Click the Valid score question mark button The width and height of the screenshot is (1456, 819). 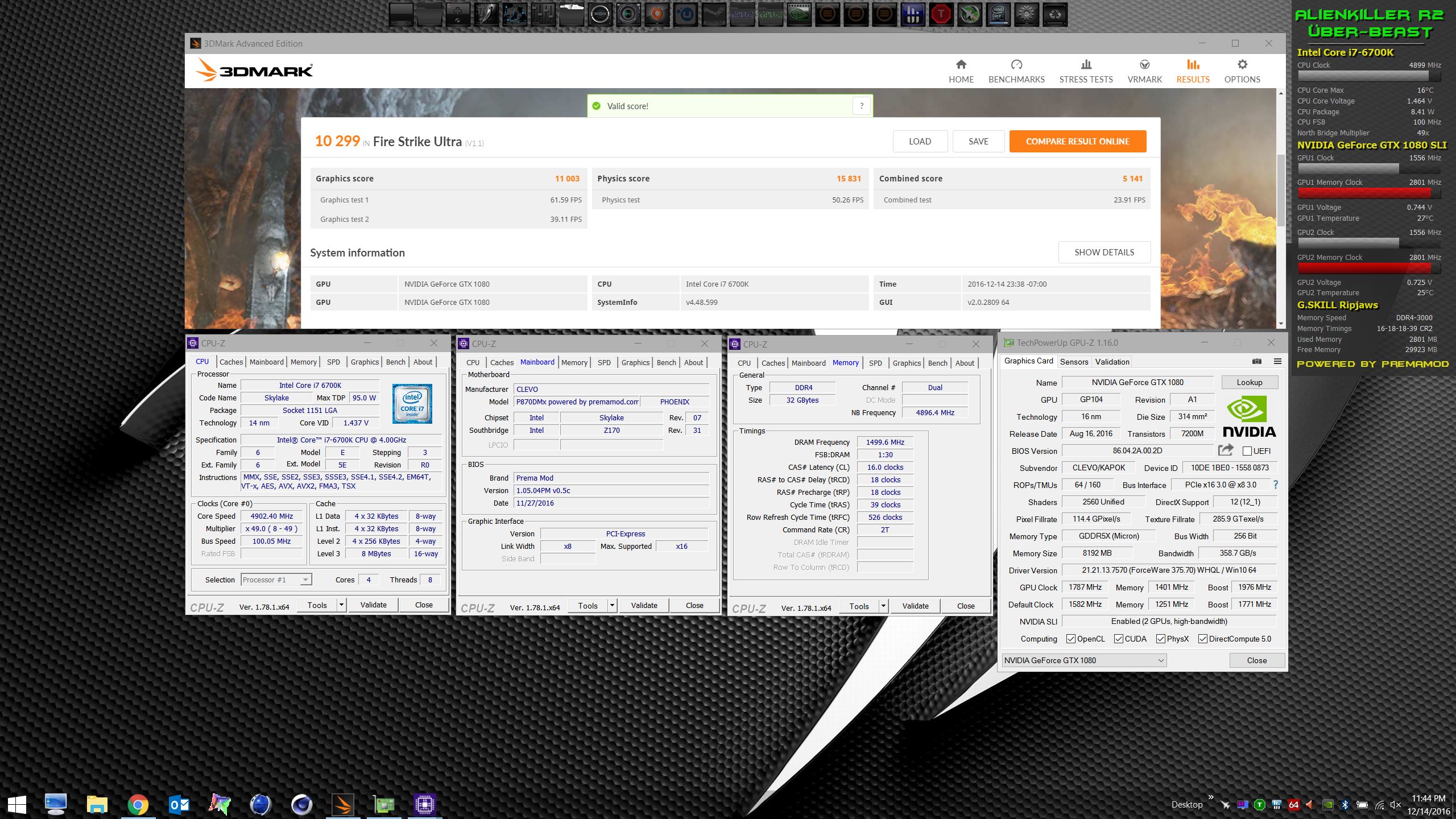pos(862,106)
